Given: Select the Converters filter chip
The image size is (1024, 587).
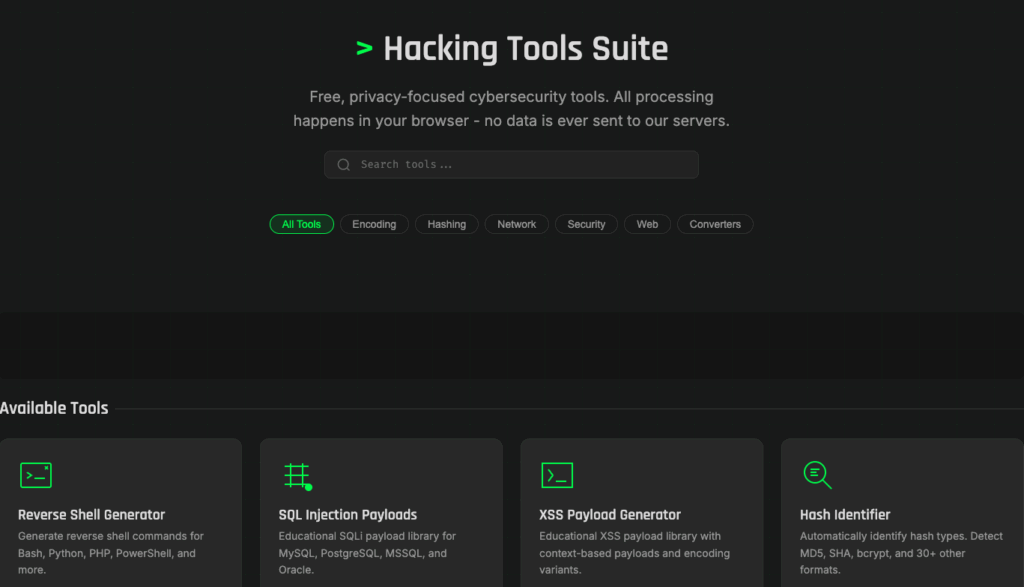Looking at the screenshot, I should [x=715, y=224].
